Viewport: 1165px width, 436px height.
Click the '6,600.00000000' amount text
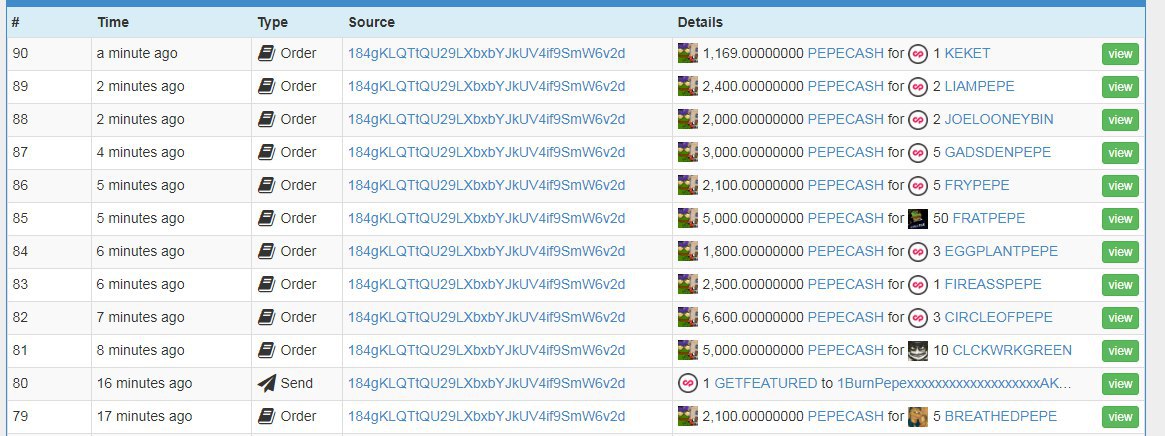tap(753, 317)
